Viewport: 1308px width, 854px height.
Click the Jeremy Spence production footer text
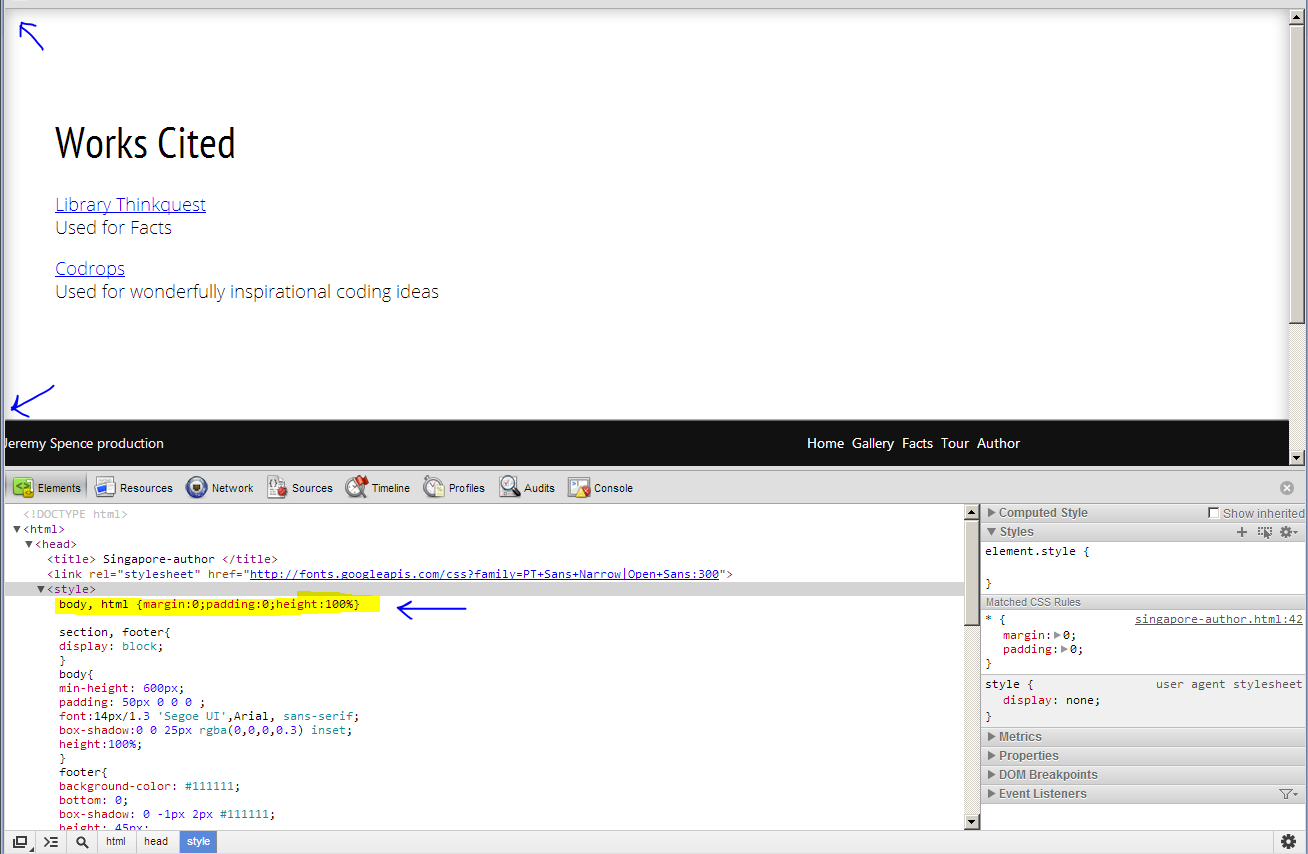[84, 443]
